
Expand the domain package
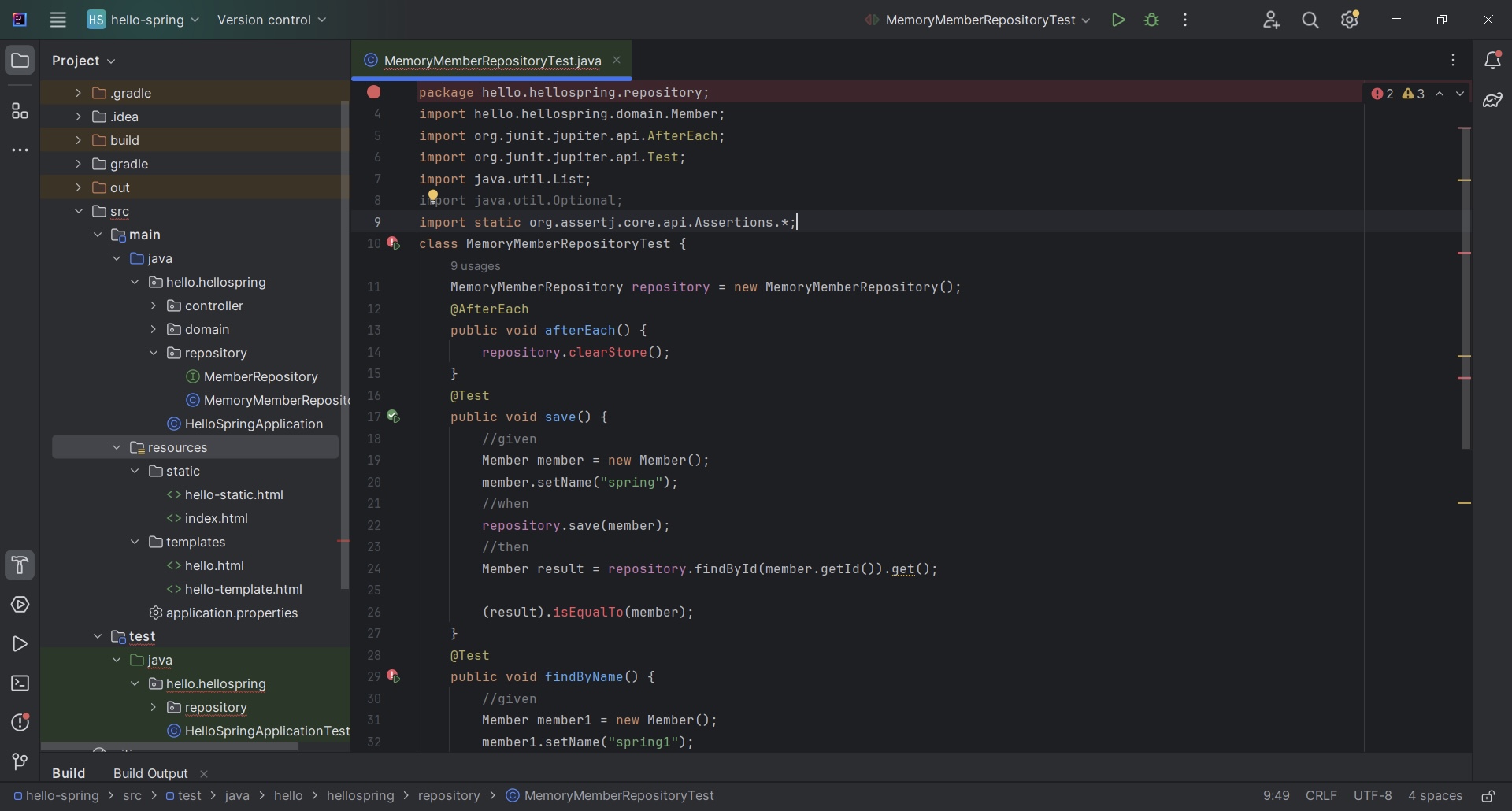[x=153, y=329]
